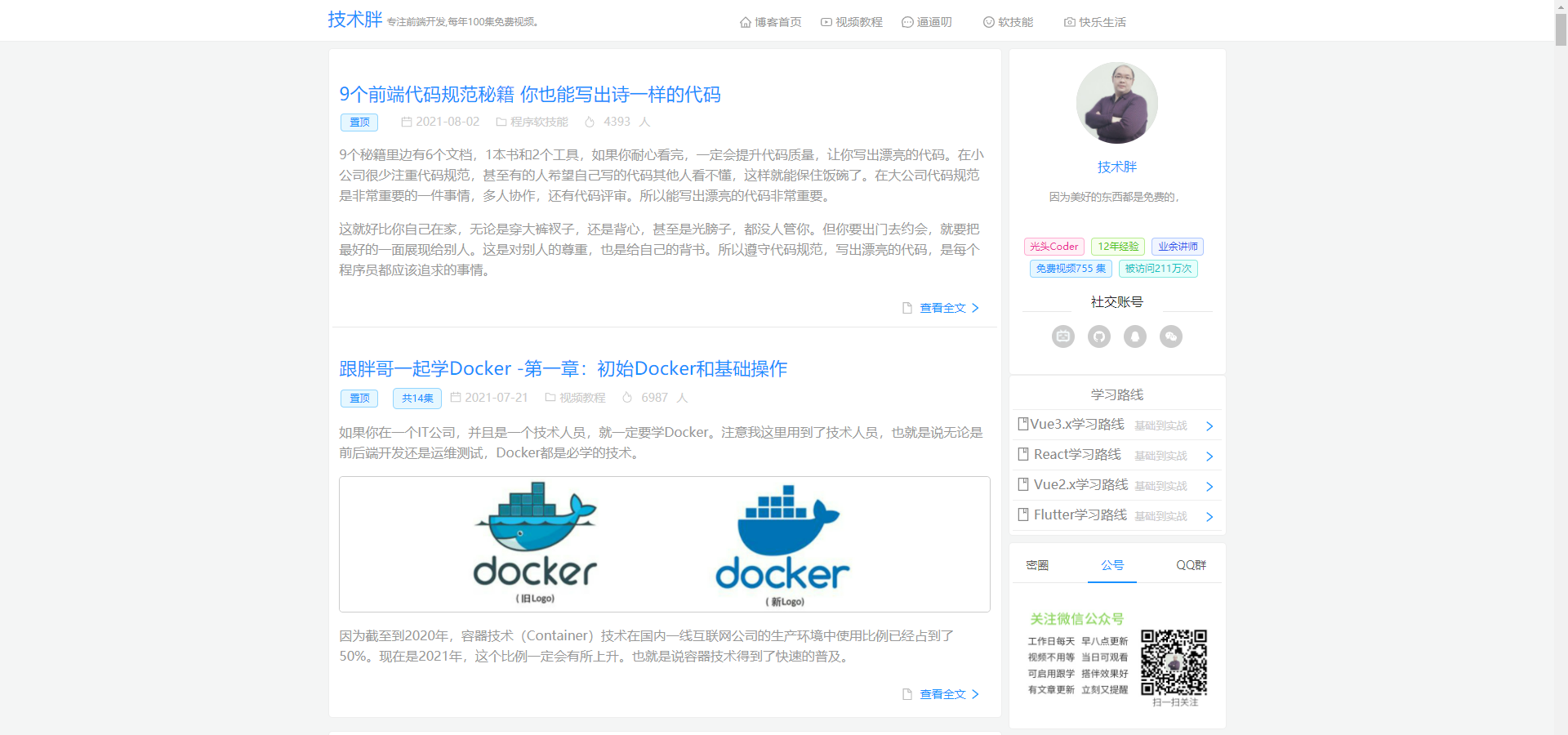Click the 光头Coder tag
The height and width of the screenshot is (735, 1568).
tap(1054, 247)
